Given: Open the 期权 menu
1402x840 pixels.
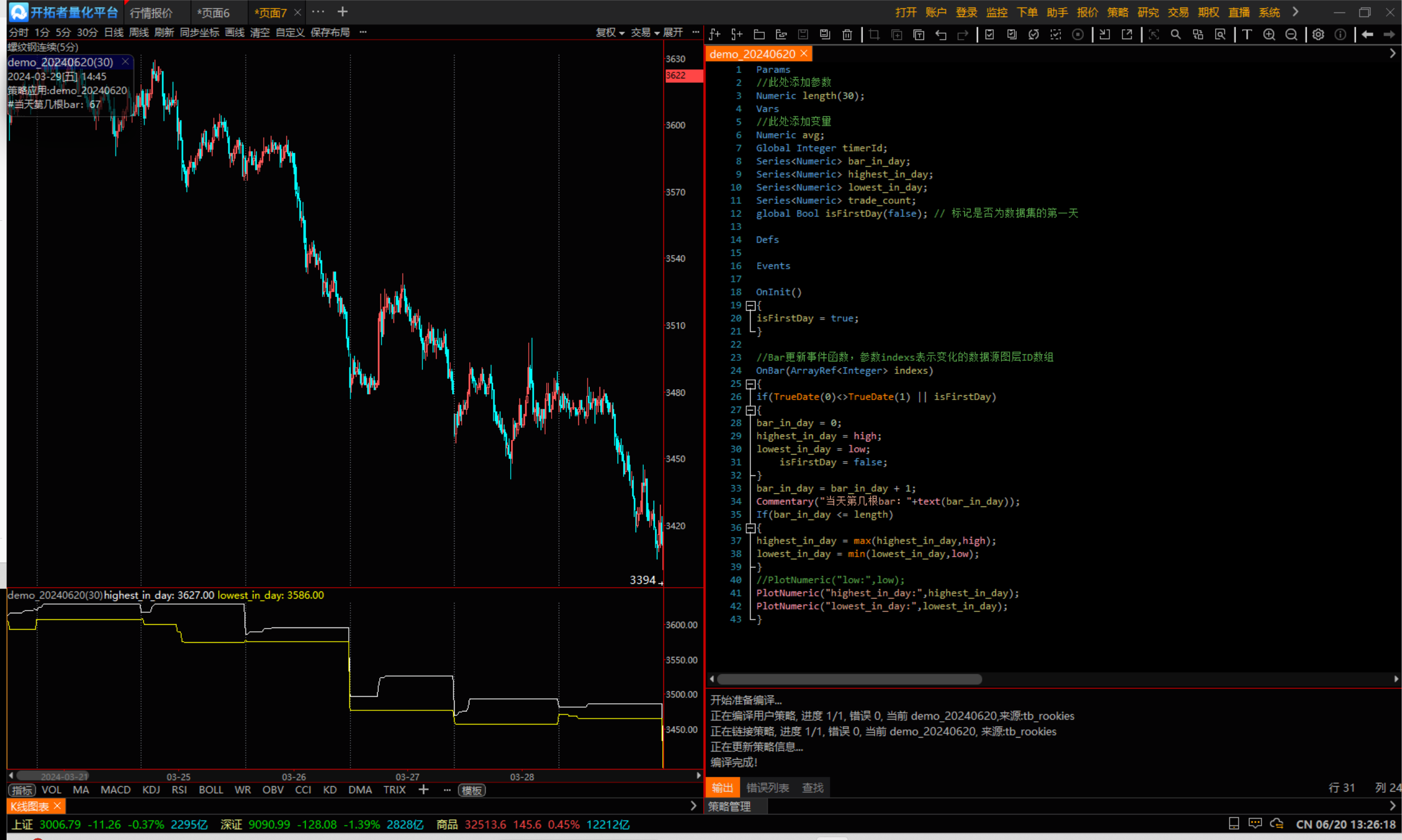Looking at the screenshot, I should click(1208, 13).
